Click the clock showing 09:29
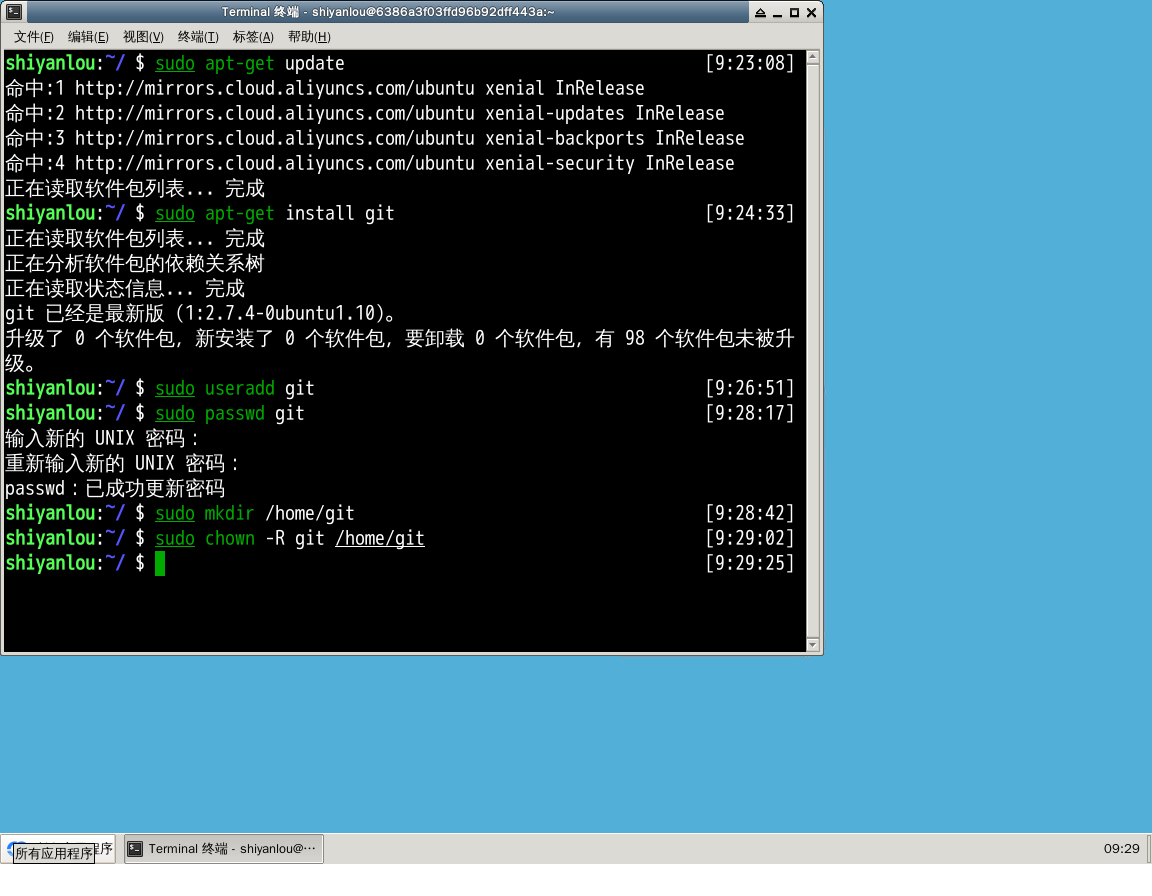The image size is (1152, 896). click(1122, 848)
